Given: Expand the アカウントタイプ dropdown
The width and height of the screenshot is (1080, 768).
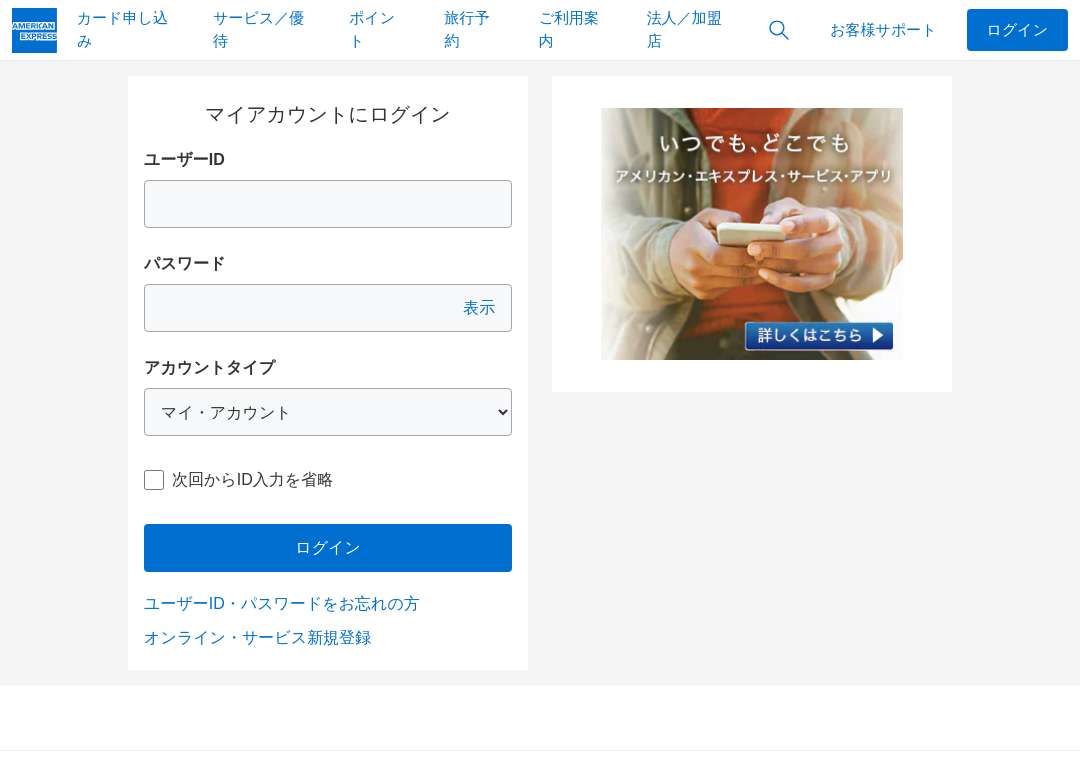Looking at the screenshot, I should pos(328,412).
